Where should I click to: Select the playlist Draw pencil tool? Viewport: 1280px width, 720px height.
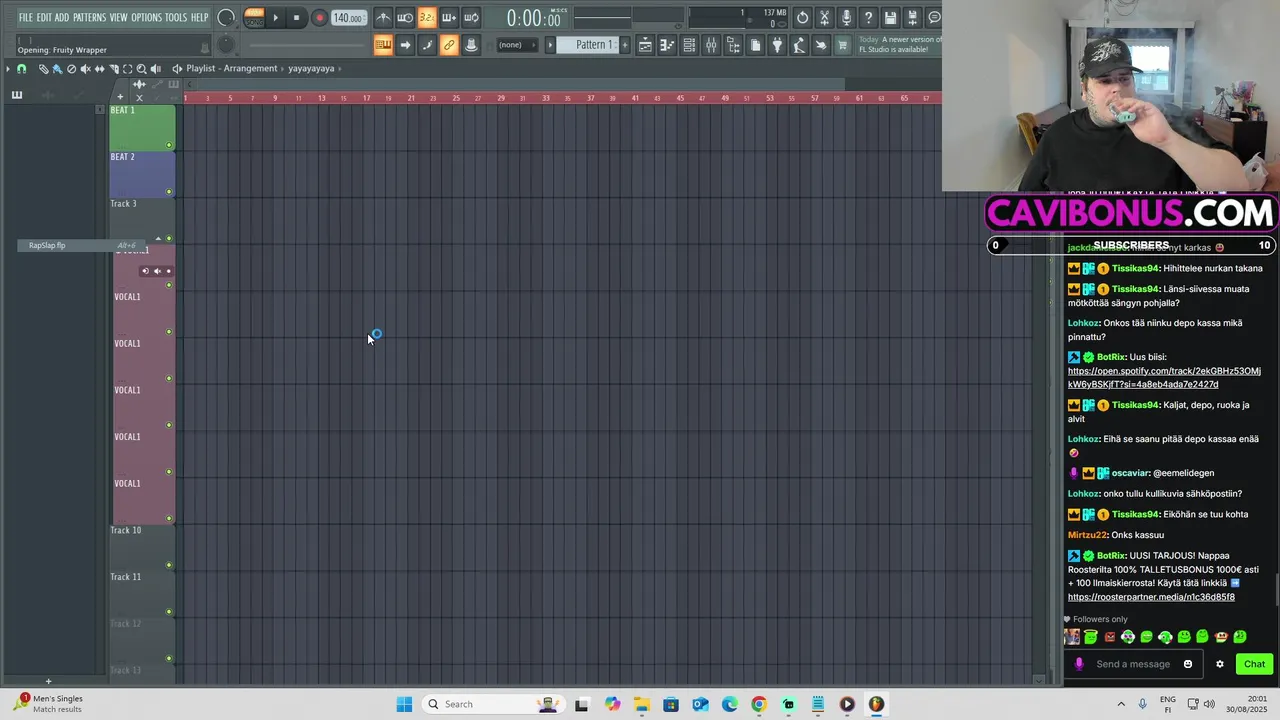pyautogui.click(x=43, y=69)
